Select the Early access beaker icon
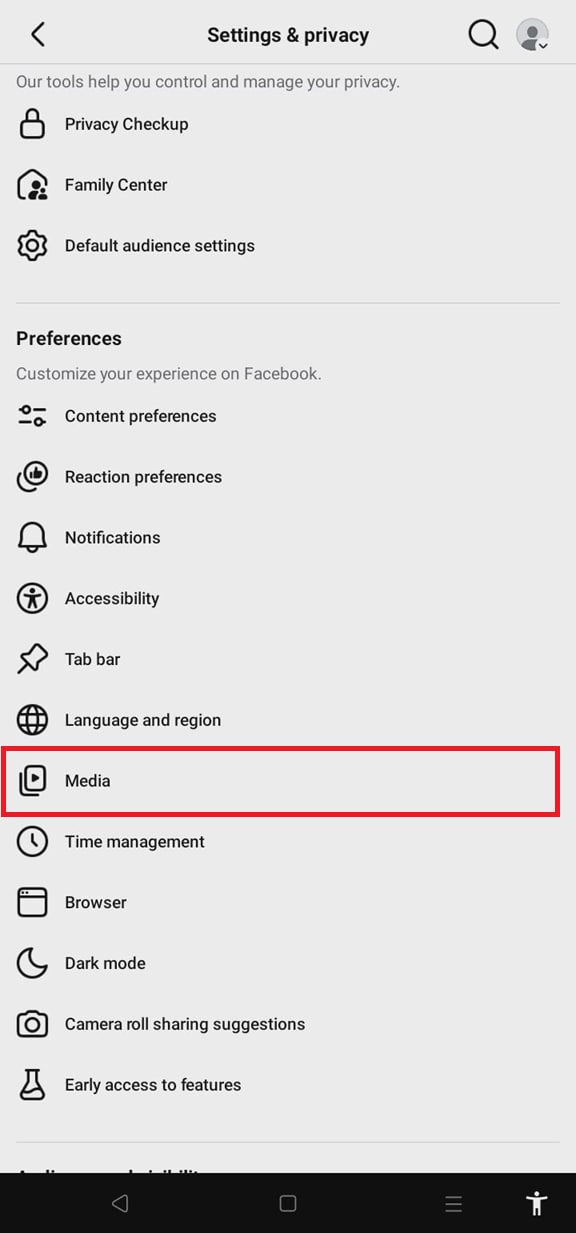 33,1084
